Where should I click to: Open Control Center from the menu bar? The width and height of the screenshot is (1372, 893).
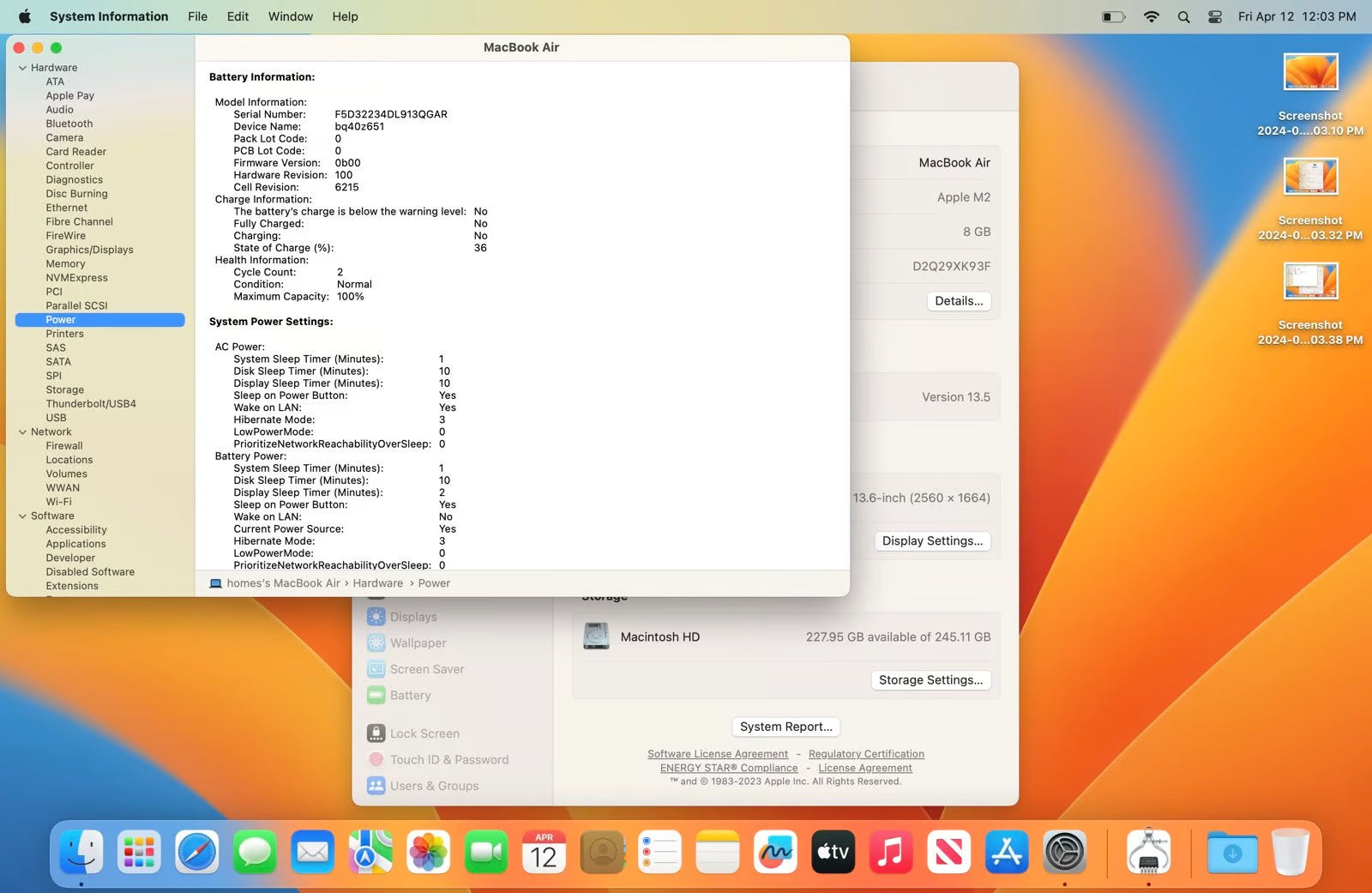tap(1215, 16)
